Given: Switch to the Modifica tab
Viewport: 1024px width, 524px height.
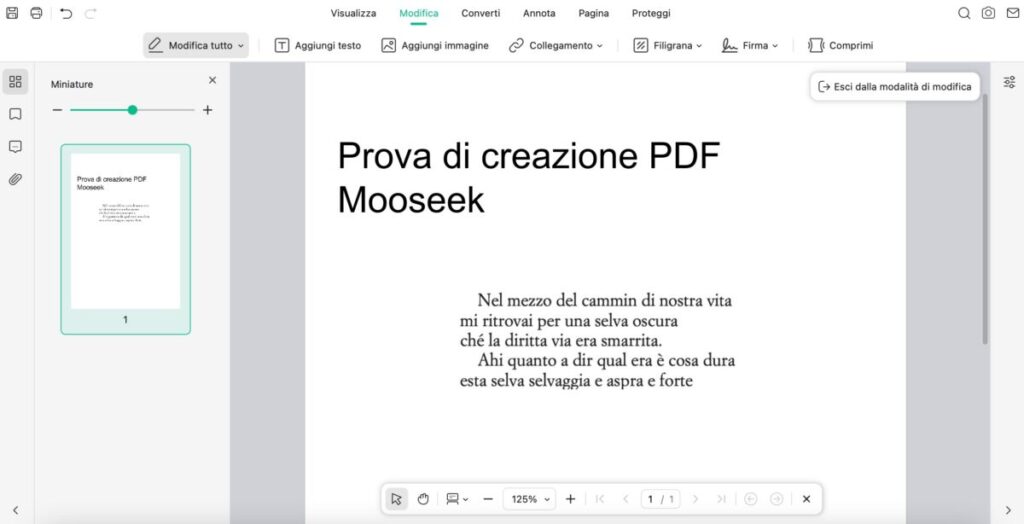Looking at the screenshot, I should (x=419, y=13).
